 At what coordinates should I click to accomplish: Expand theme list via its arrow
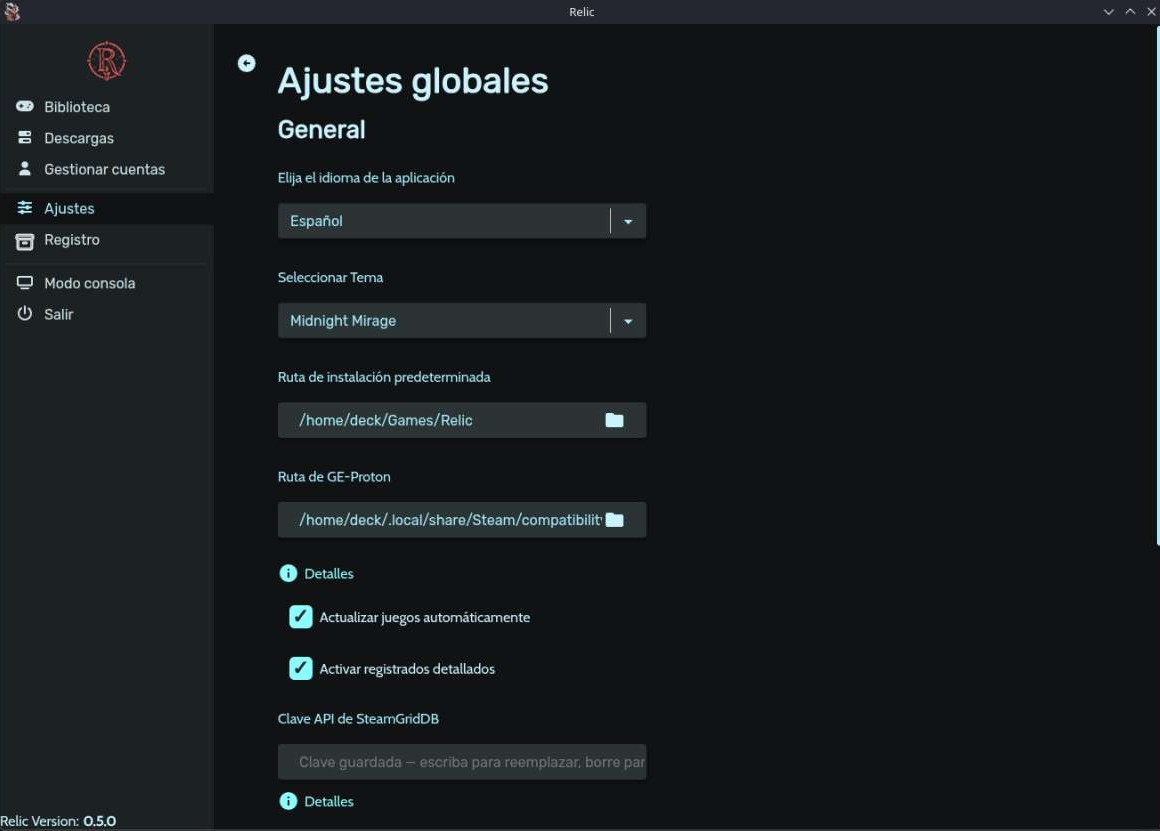point(628,321)
